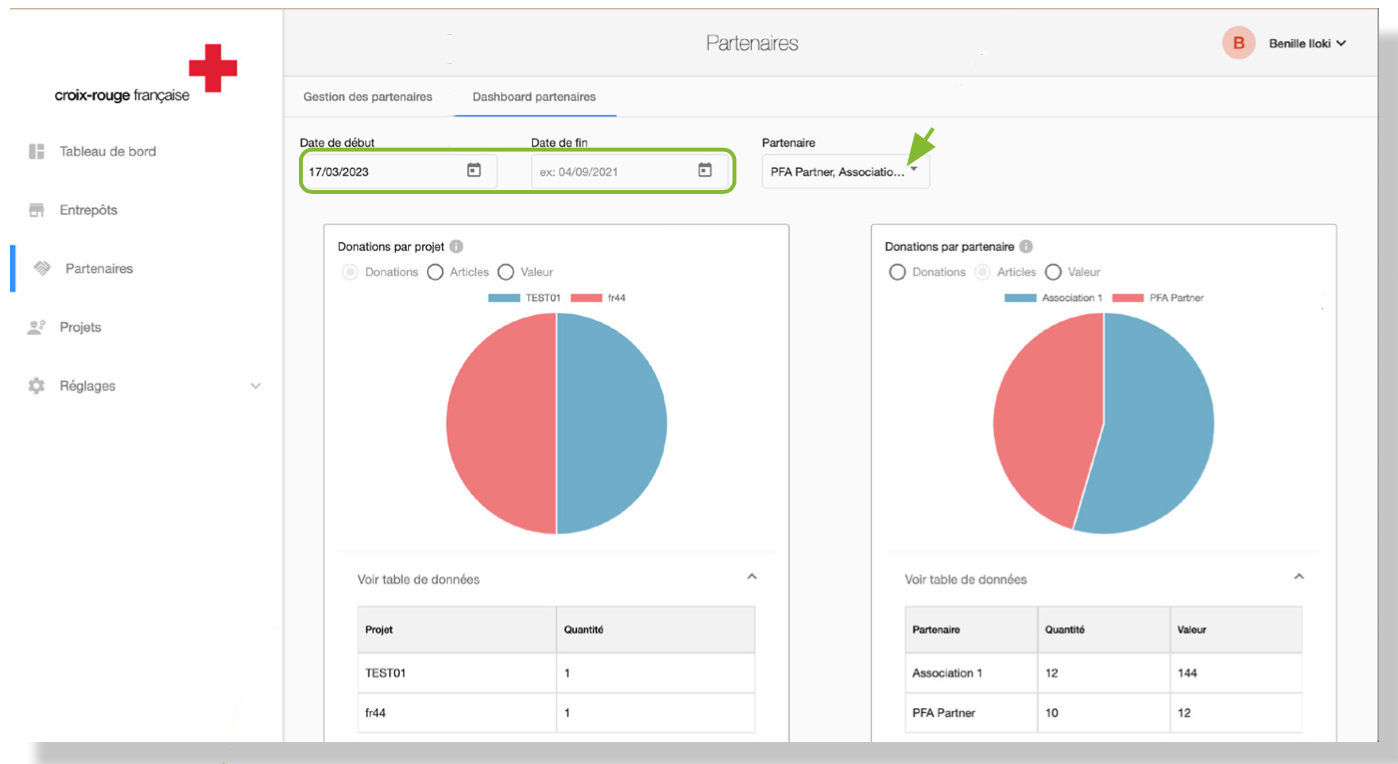Expand the Réglages sidebar submenu chevron
The image size is (1398, 764).
255,386
